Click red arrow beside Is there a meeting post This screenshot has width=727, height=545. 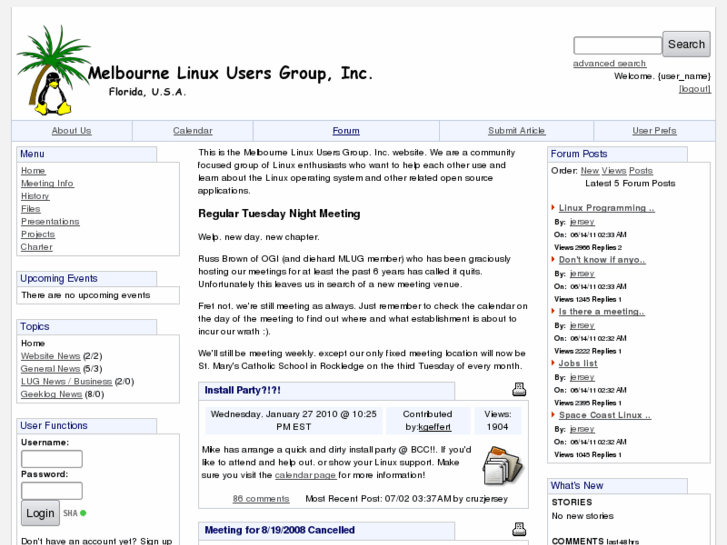pos(553,311)
